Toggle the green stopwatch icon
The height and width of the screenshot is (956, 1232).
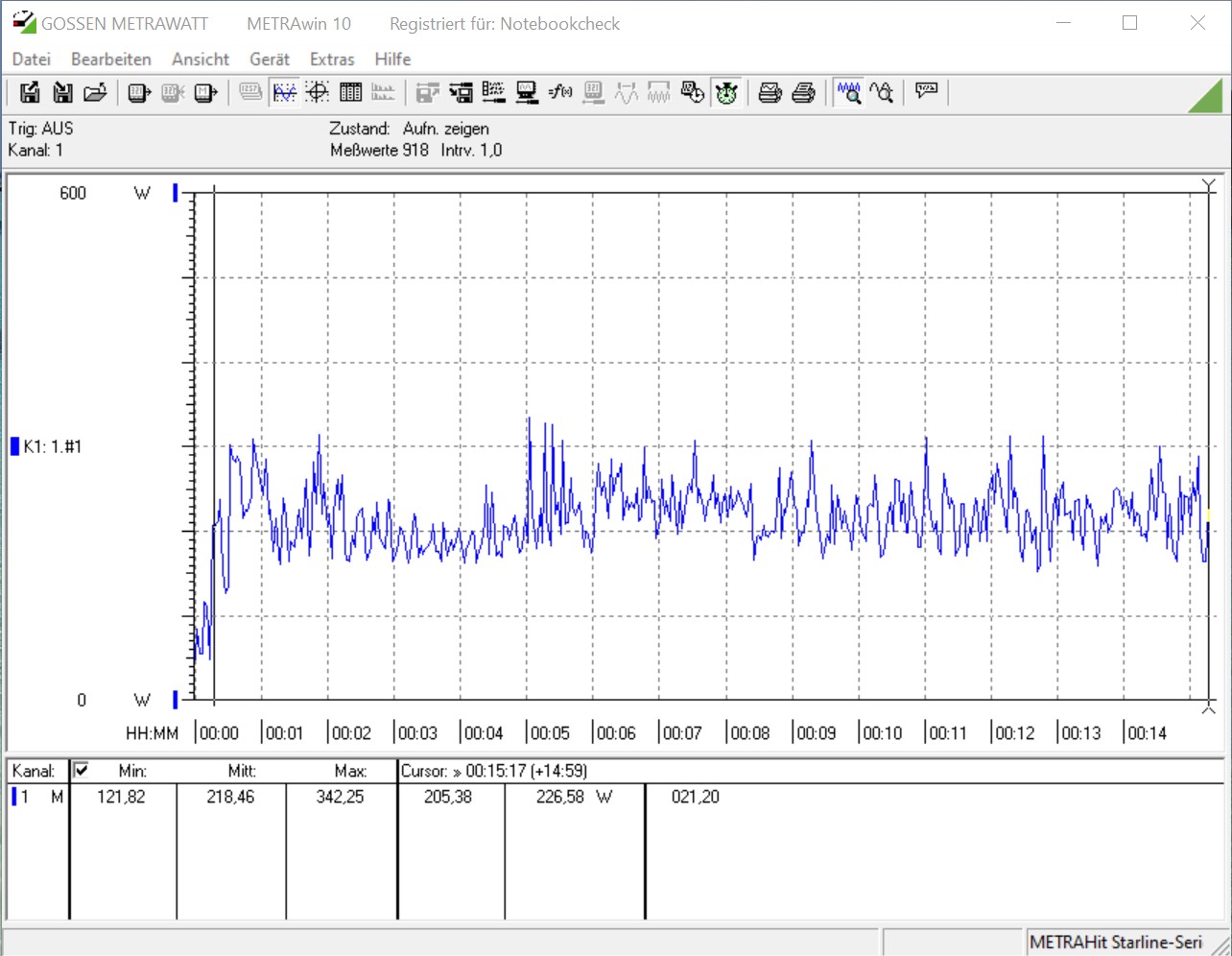(x=726, y=92)
